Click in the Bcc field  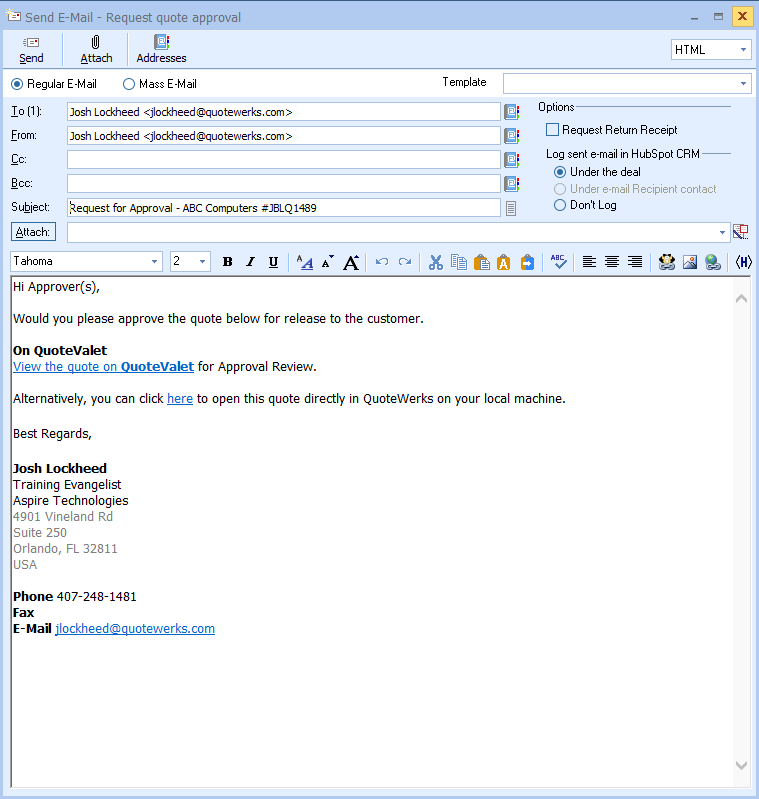(284, 183)
